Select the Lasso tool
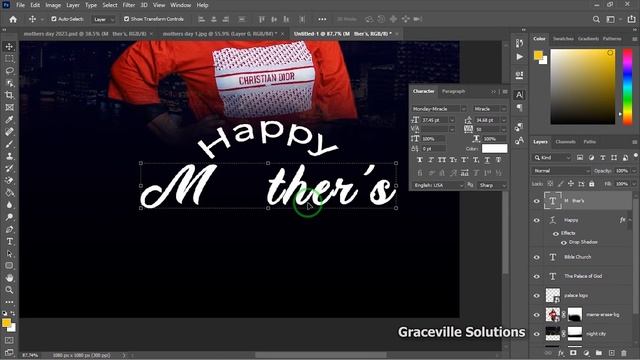 9,71
